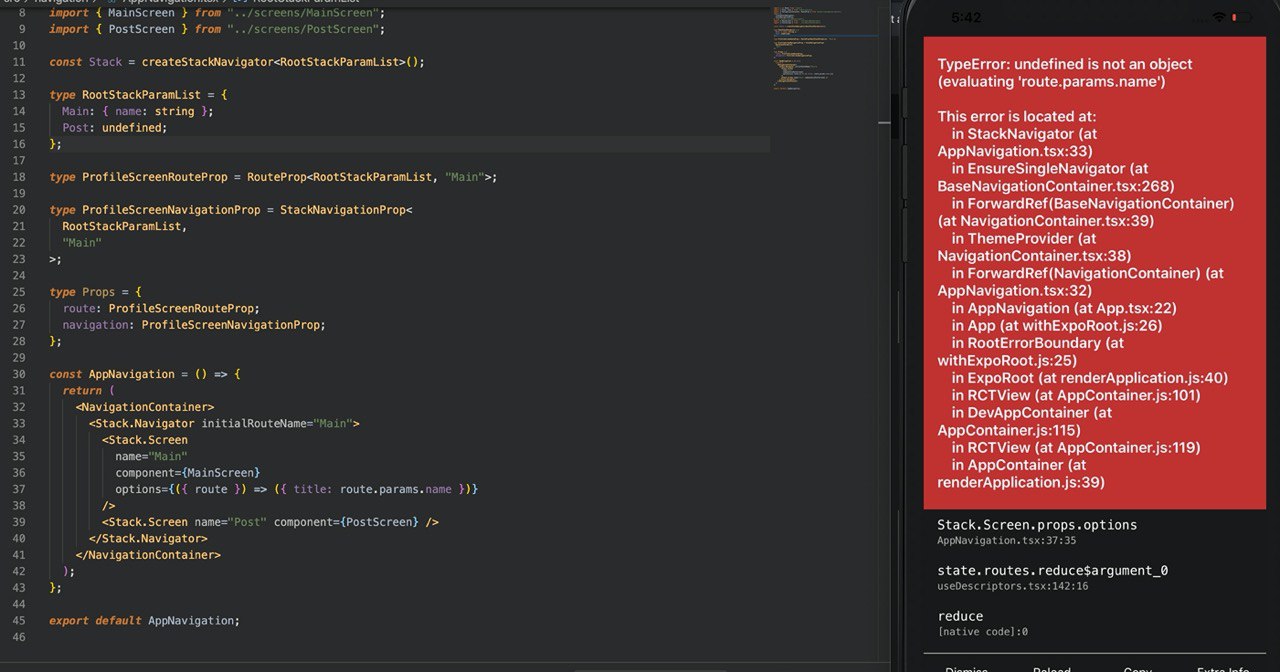Viewport: 1280px width, 672px height.
Task: Click route.params.name in options line
Action: 396,489
